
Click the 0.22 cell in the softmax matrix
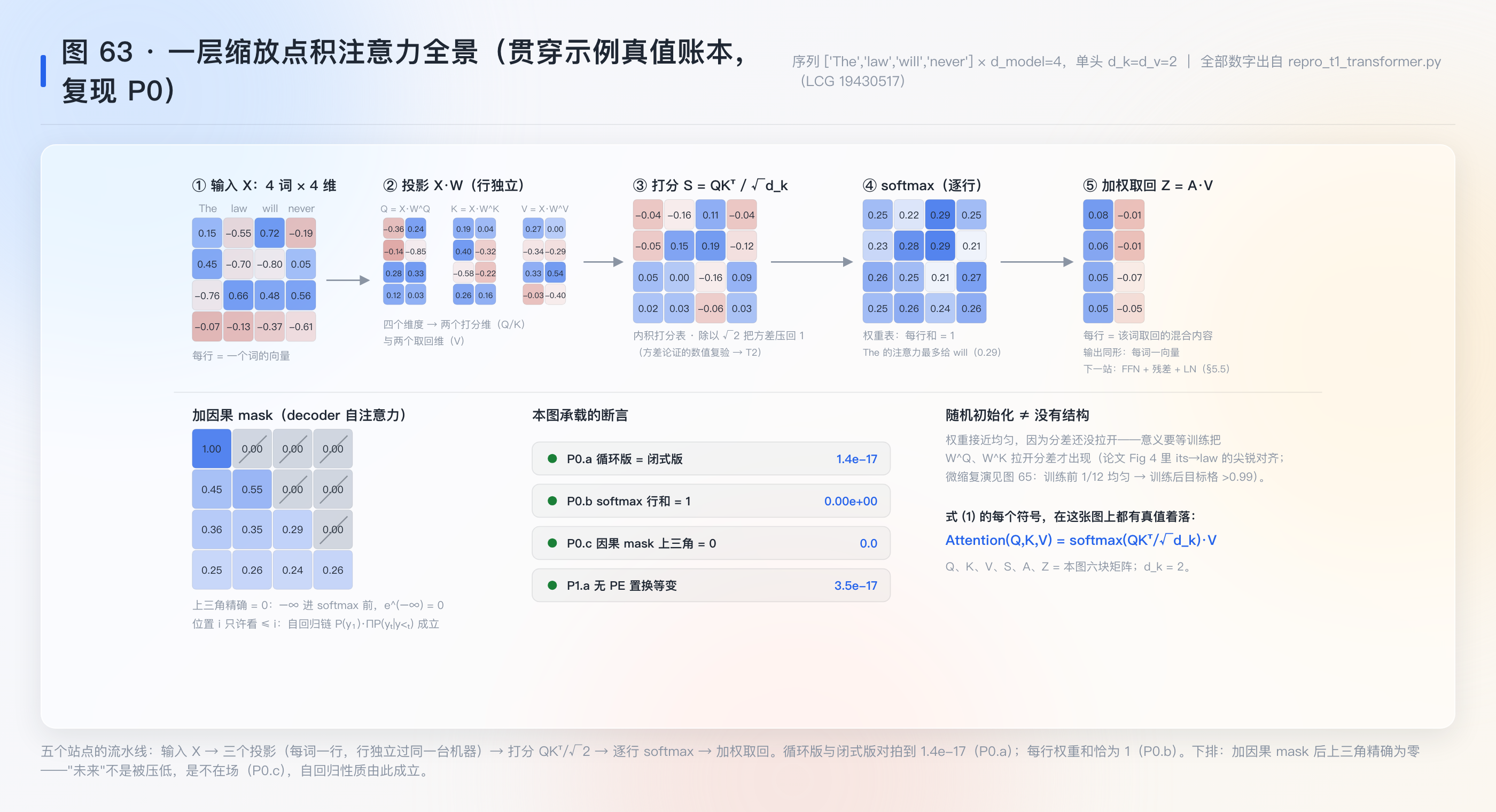(909, 215)
